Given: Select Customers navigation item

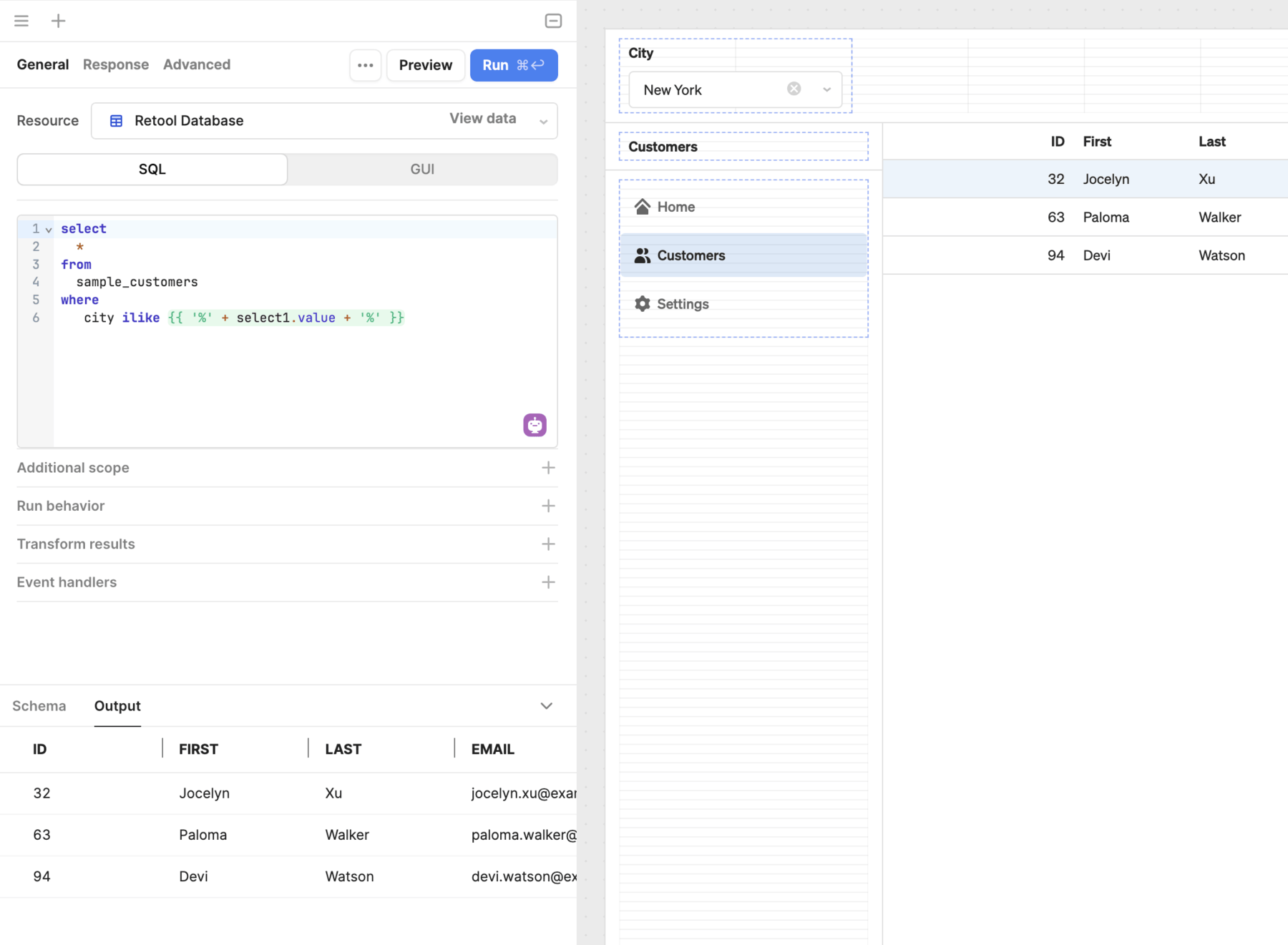Looking at the screenshot, I should point(743,255).
